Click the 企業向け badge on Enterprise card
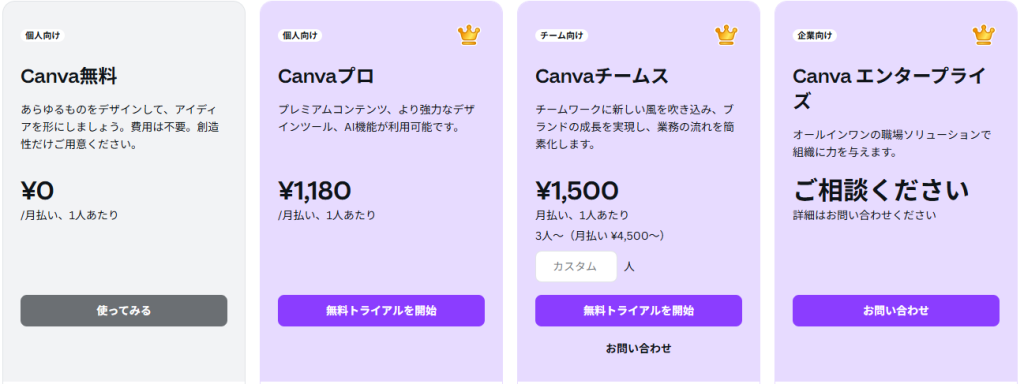Screen dimensions: 1024x384 click(x=815, y=35)
